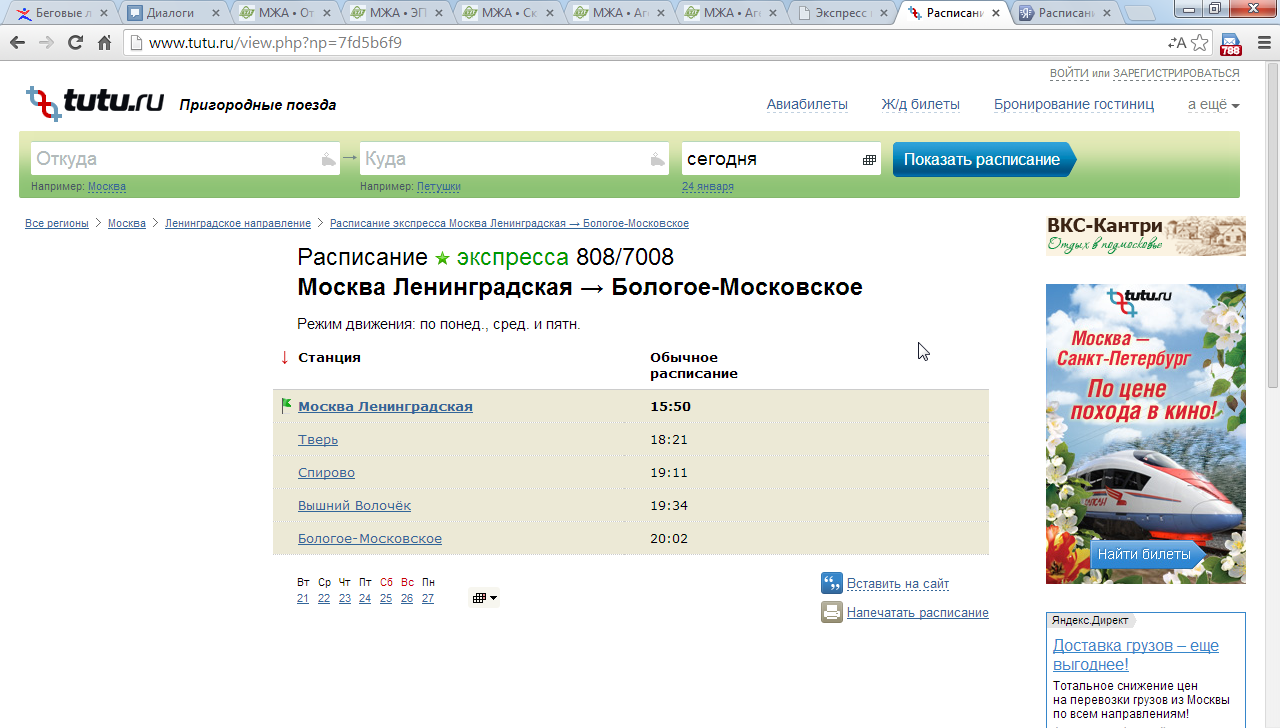Open the Авиабилеты menu item
The height and width of the screenshot is (728, 1280).
click(807, 105)
